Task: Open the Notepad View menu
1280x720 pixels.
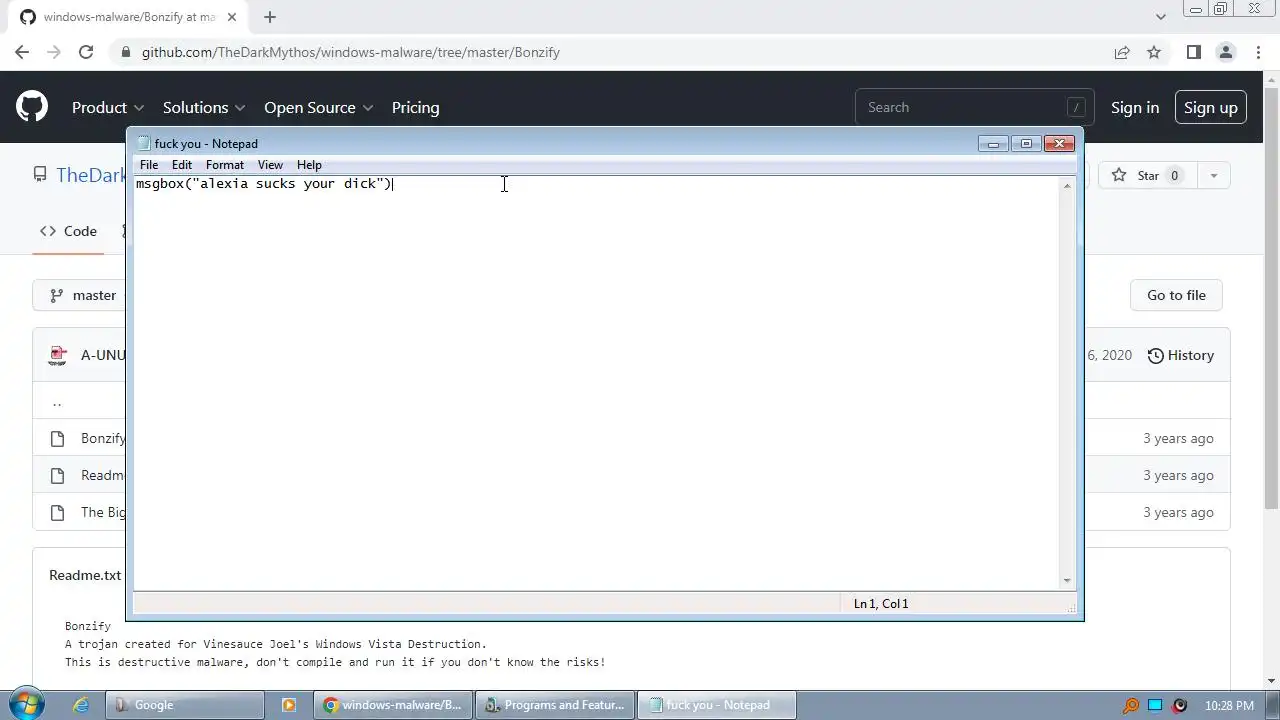Action: 270,165
